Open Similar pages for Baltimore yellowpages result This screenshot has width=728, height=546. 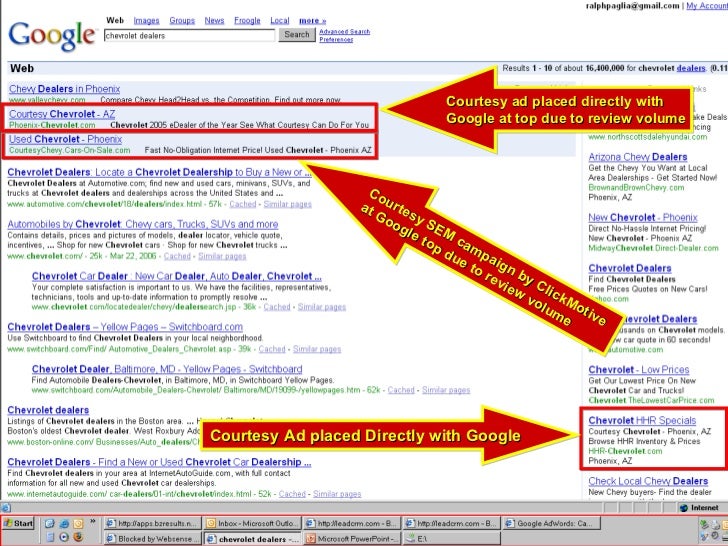(x=446, y=390)
